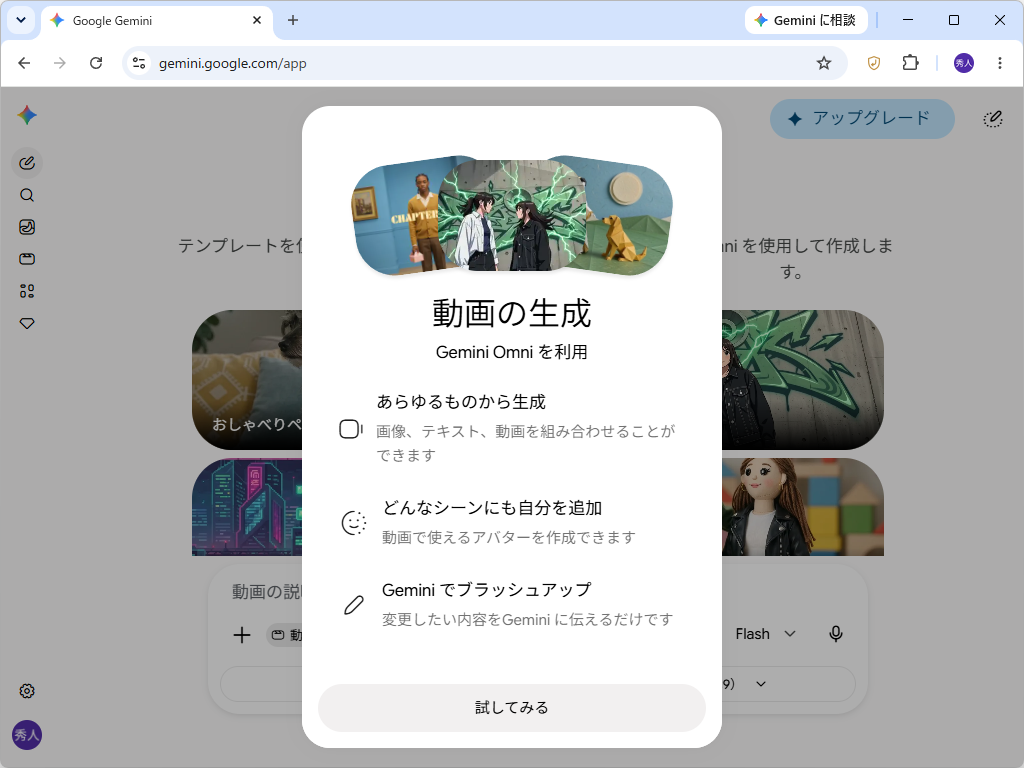Click the forward navigation arrow
1024x768 pixels.
(x=59, y=63)
